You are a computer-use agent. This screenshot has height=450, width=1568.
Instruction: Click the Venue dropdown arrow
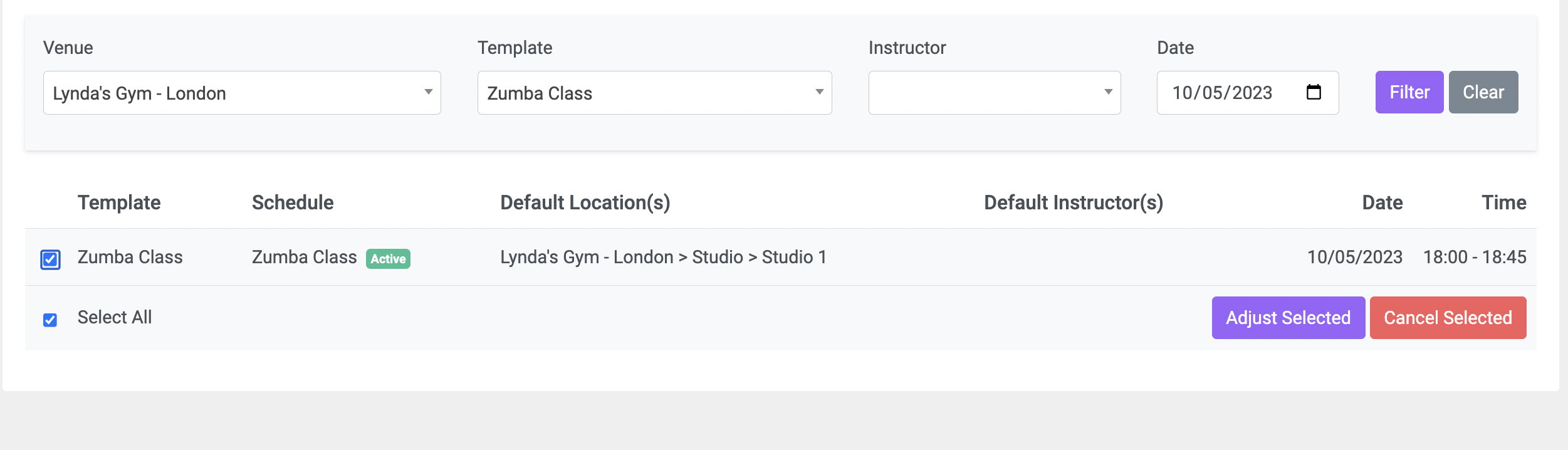429,92
